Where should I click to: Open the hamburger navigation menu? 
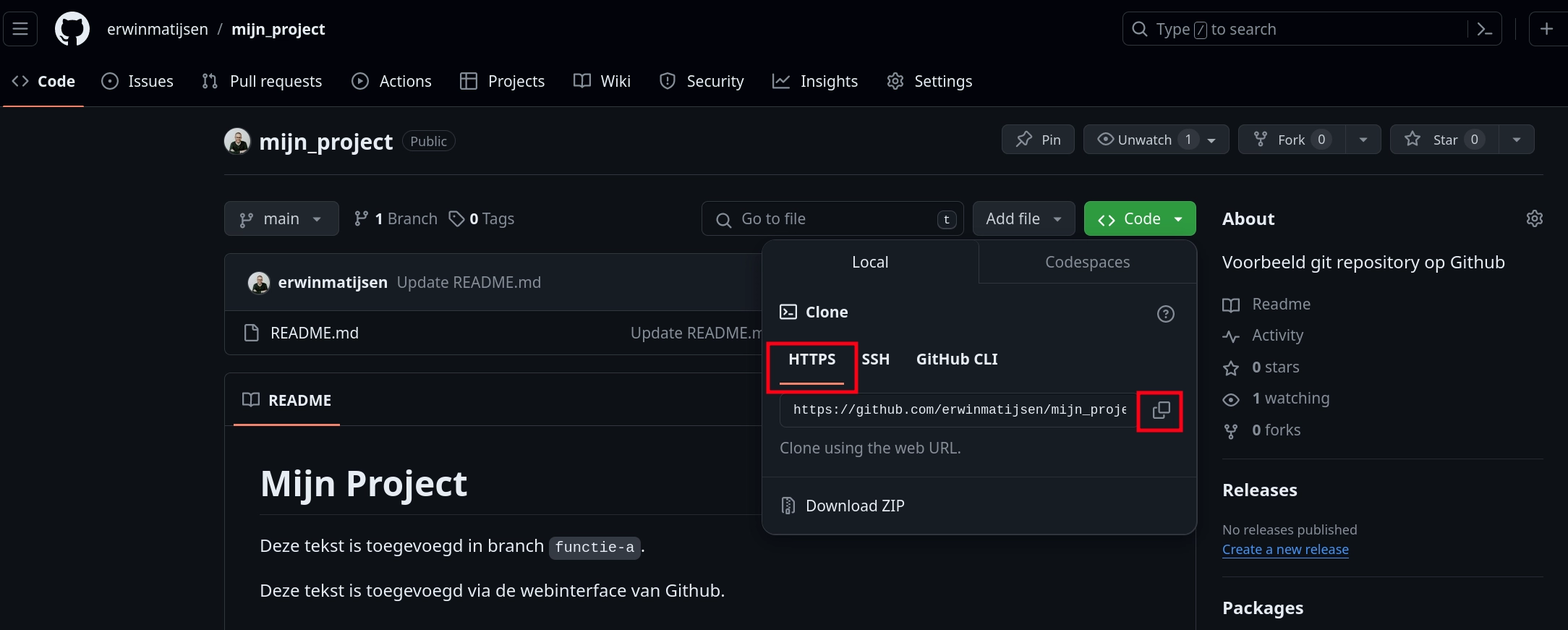pyautogui.click(x=20, y=29)
